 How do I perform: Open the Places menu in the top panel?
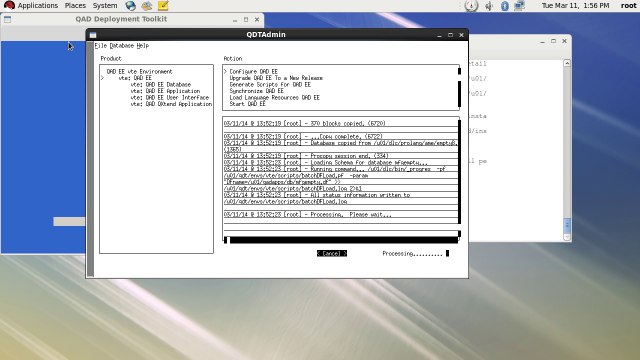[75, 5]
